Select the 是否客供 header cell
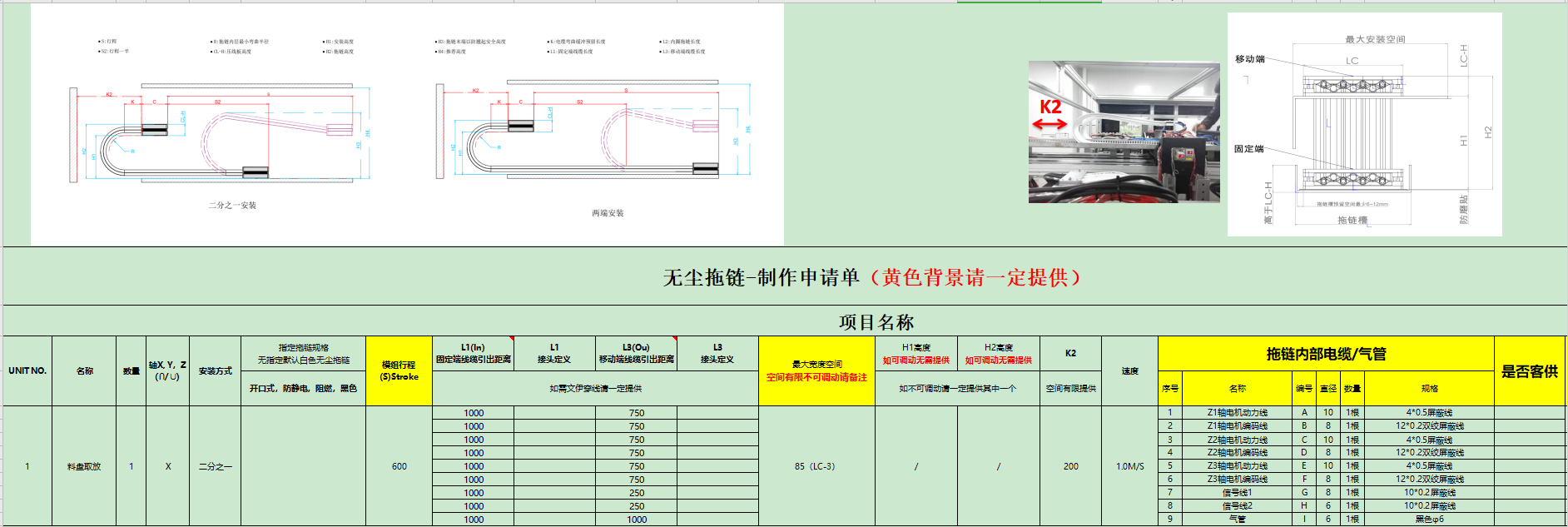 1530,371
